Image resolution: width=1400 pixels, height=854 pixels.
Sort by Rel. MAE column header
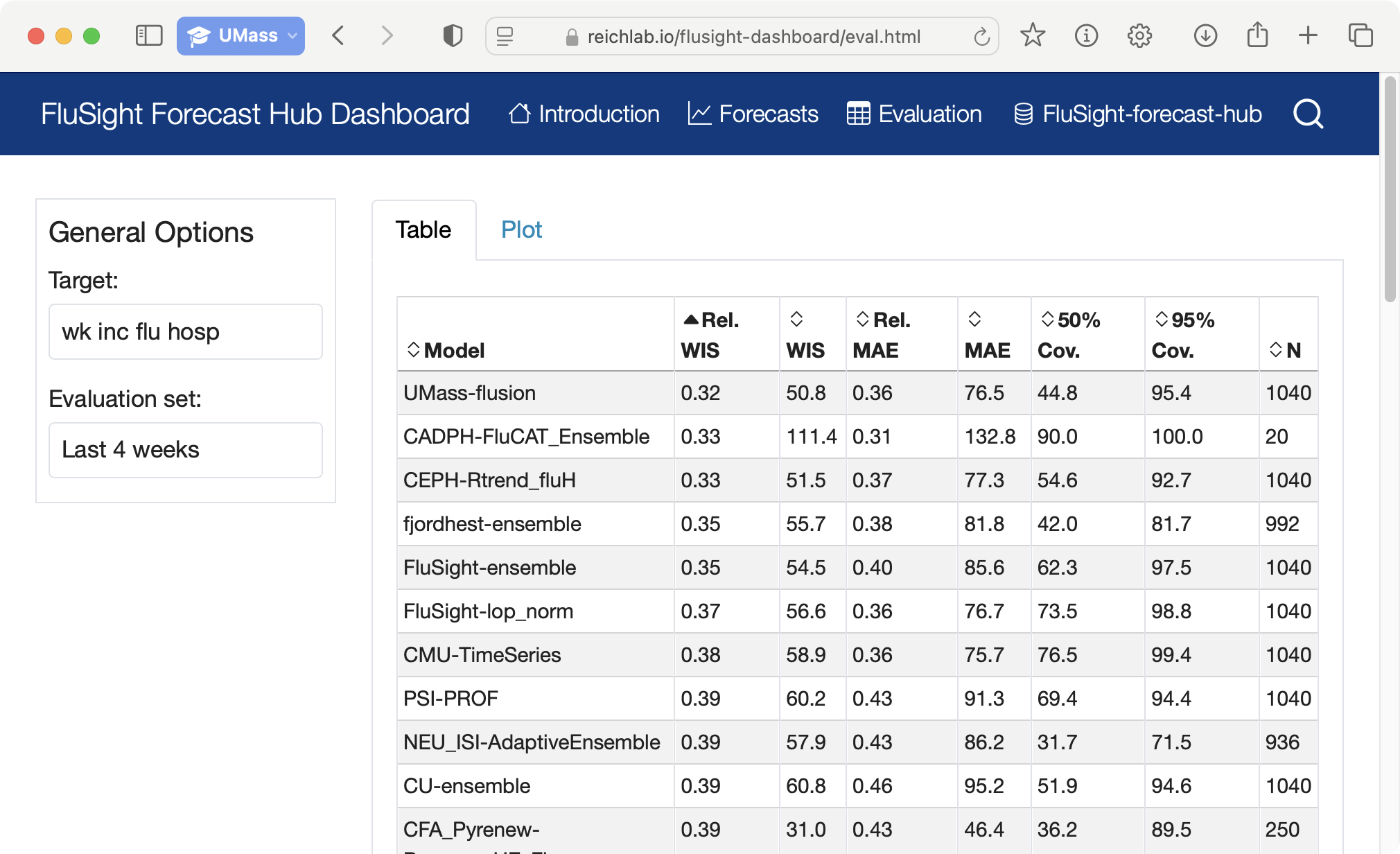(x=902, y=335)
